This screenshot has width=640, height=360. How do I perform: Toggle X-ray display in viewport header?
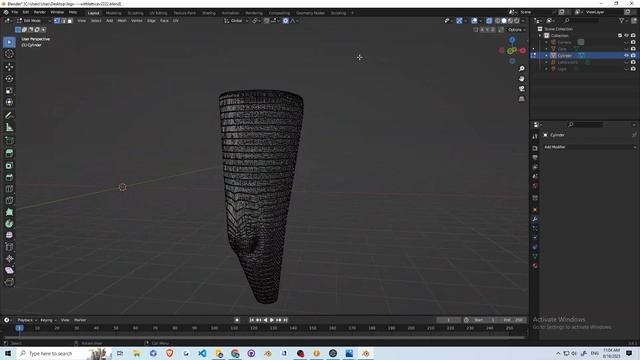[489, 20]
